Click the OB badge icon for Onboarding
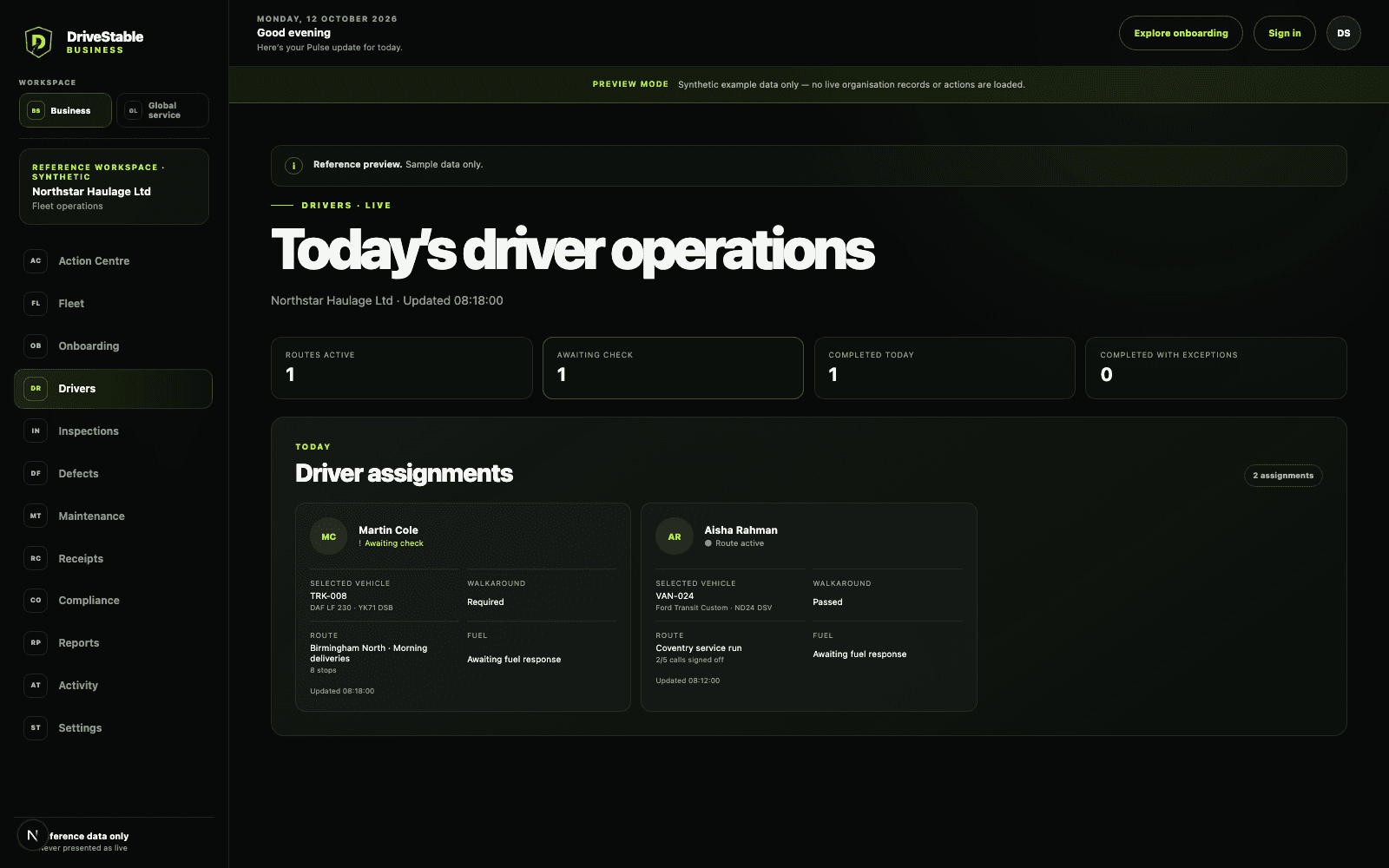 36,345
